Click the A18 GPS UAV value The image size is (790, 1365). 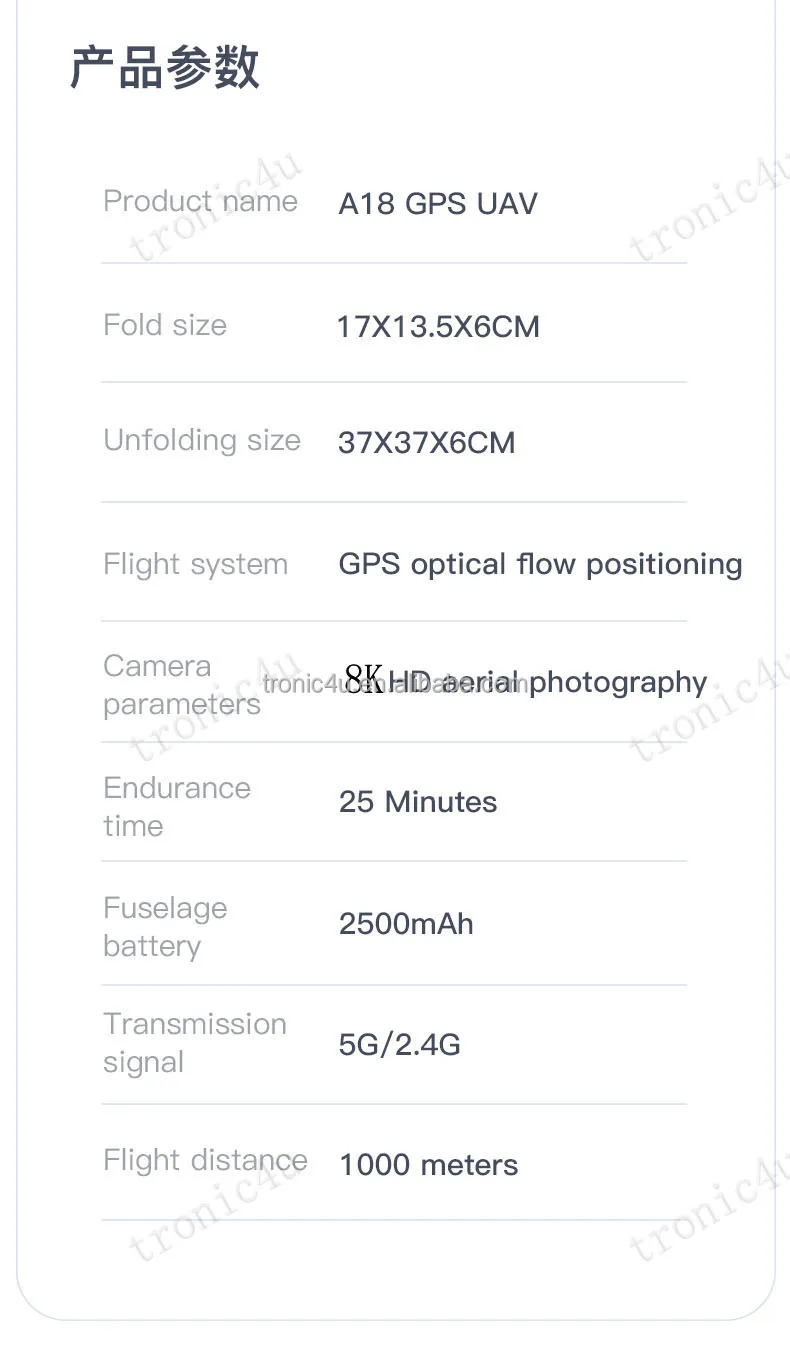pyautogui.click(x=438, y=204)
